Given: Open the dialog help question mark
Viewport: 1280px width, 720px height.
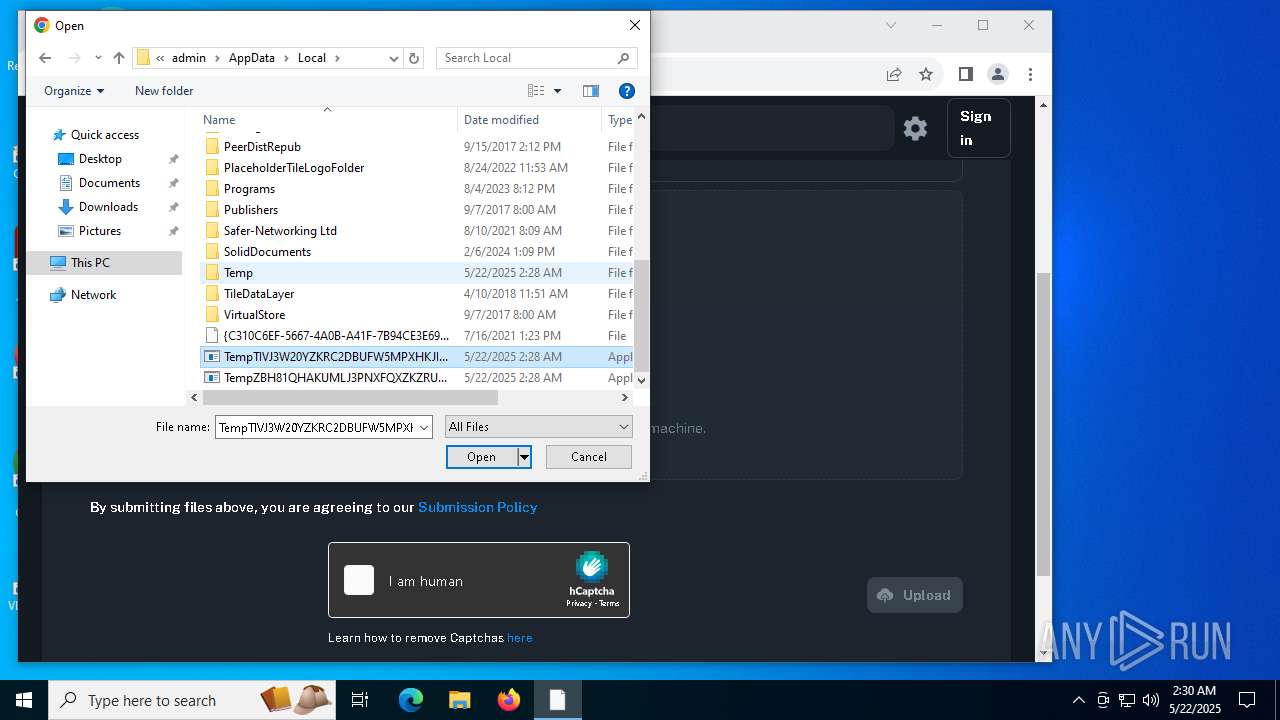Looking at the screenshot, I should [x=627, y=91].
